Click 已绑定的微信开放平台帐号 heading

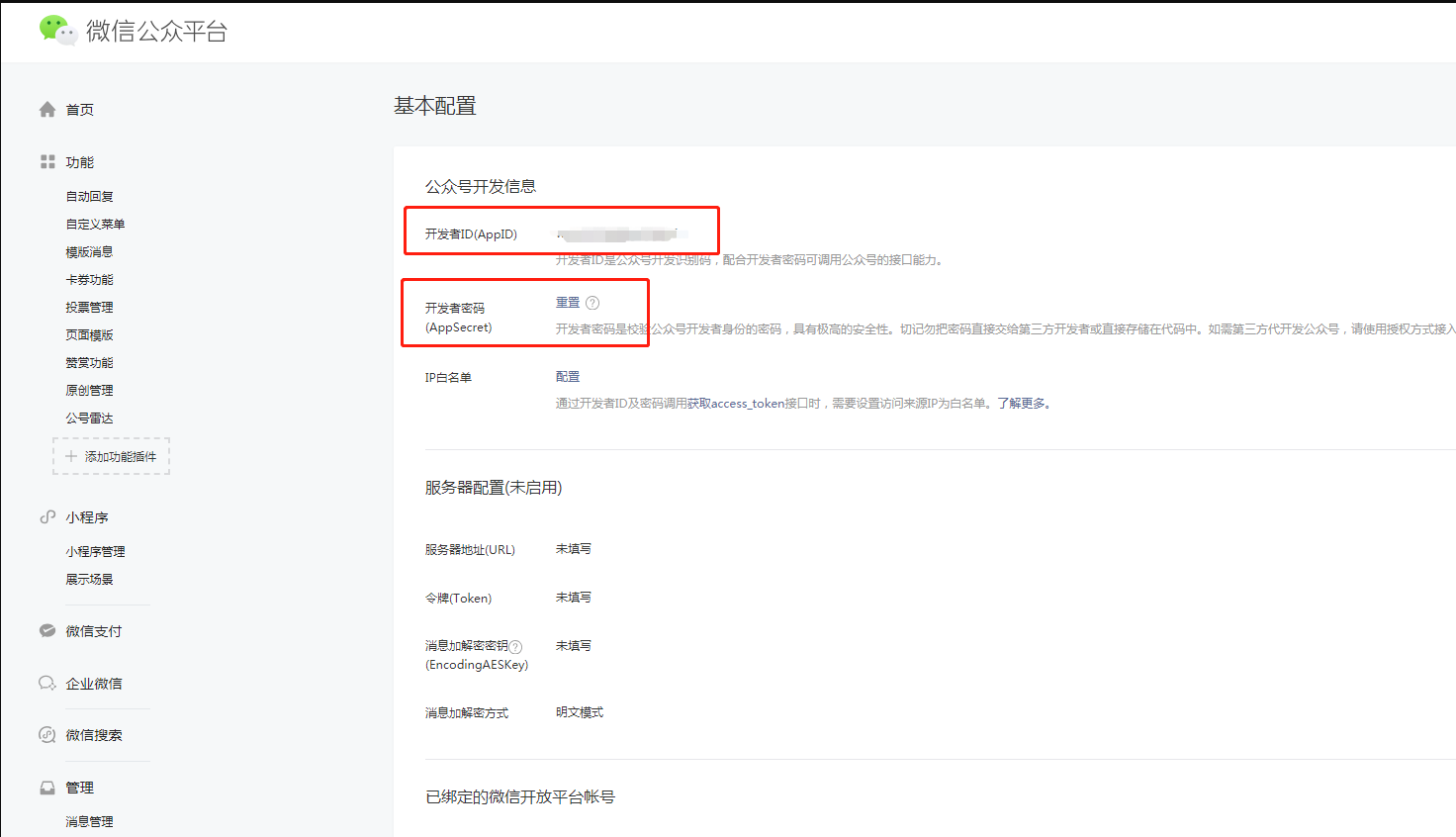(x=520, y=797)
